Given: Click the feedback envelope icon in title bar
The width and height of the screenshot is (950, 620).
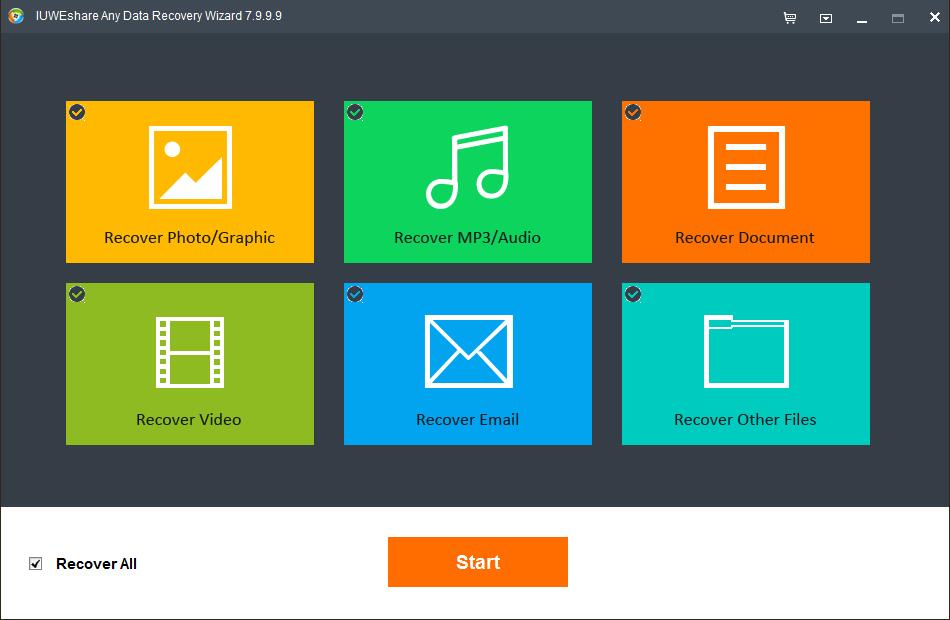Looking at the screenshot, I should 825,17.
